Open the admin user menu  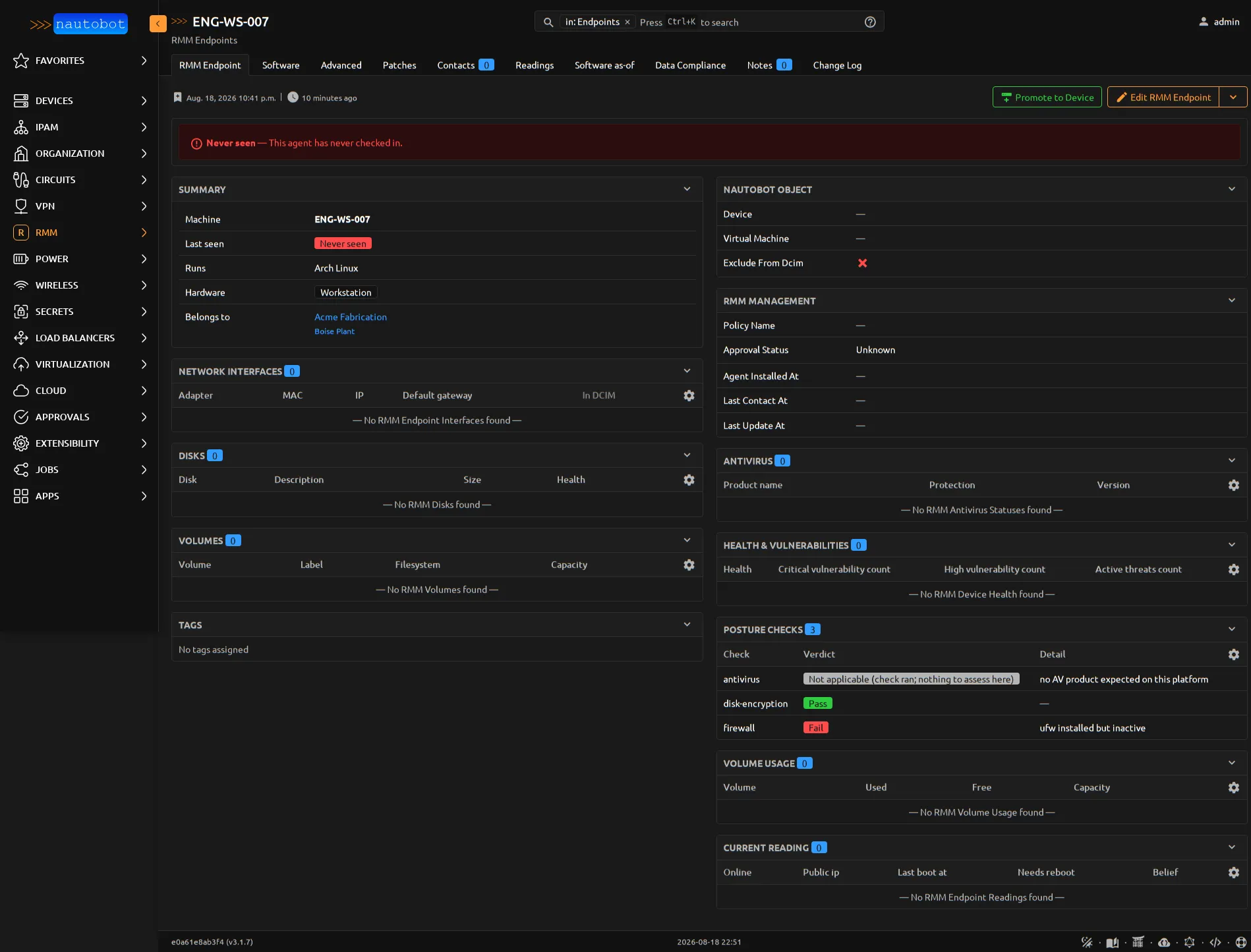tap(1219, 22)
